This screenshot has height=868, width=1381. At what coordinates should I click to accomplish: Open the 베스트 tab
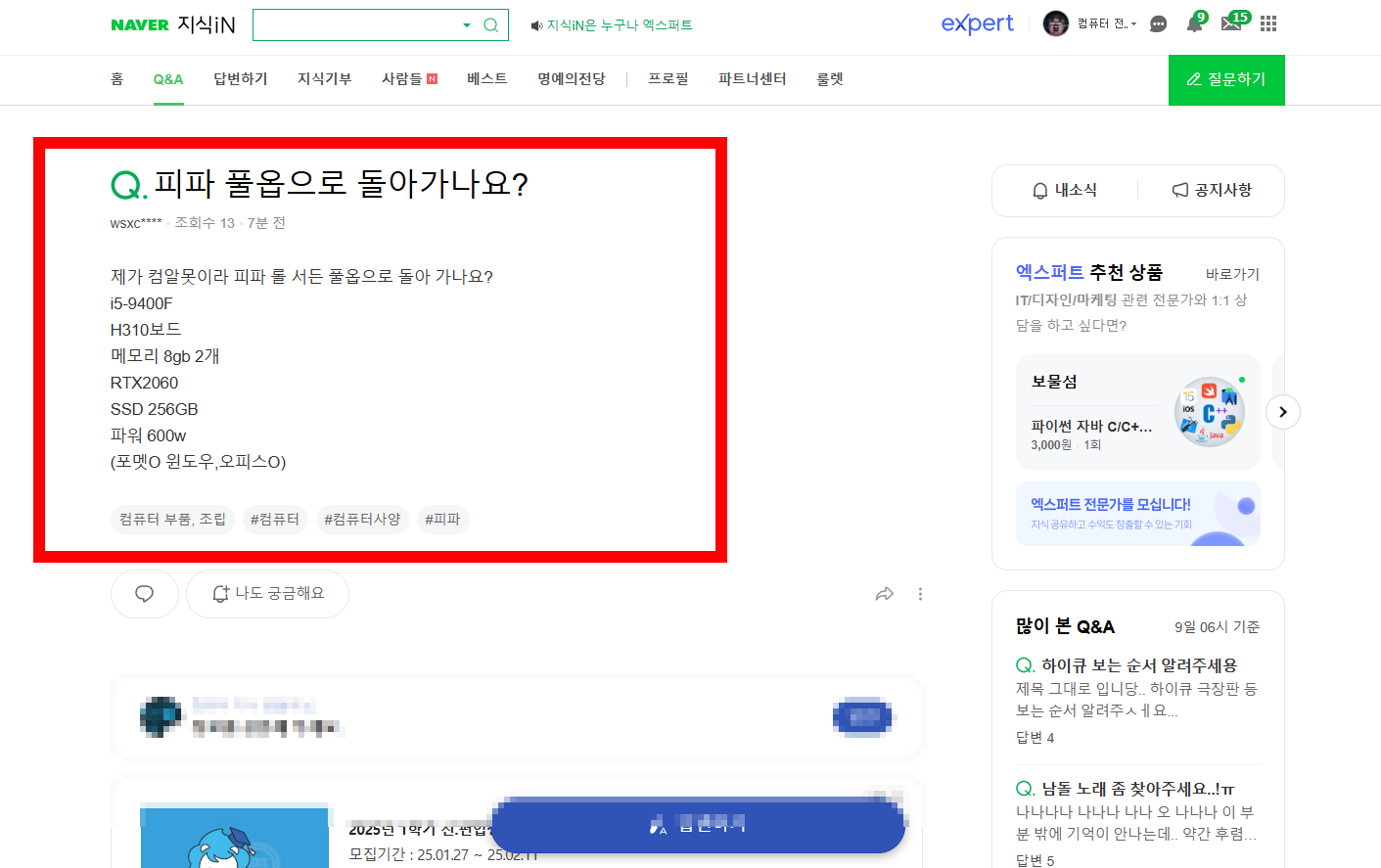pyautogui.click(x=487, y=79)
